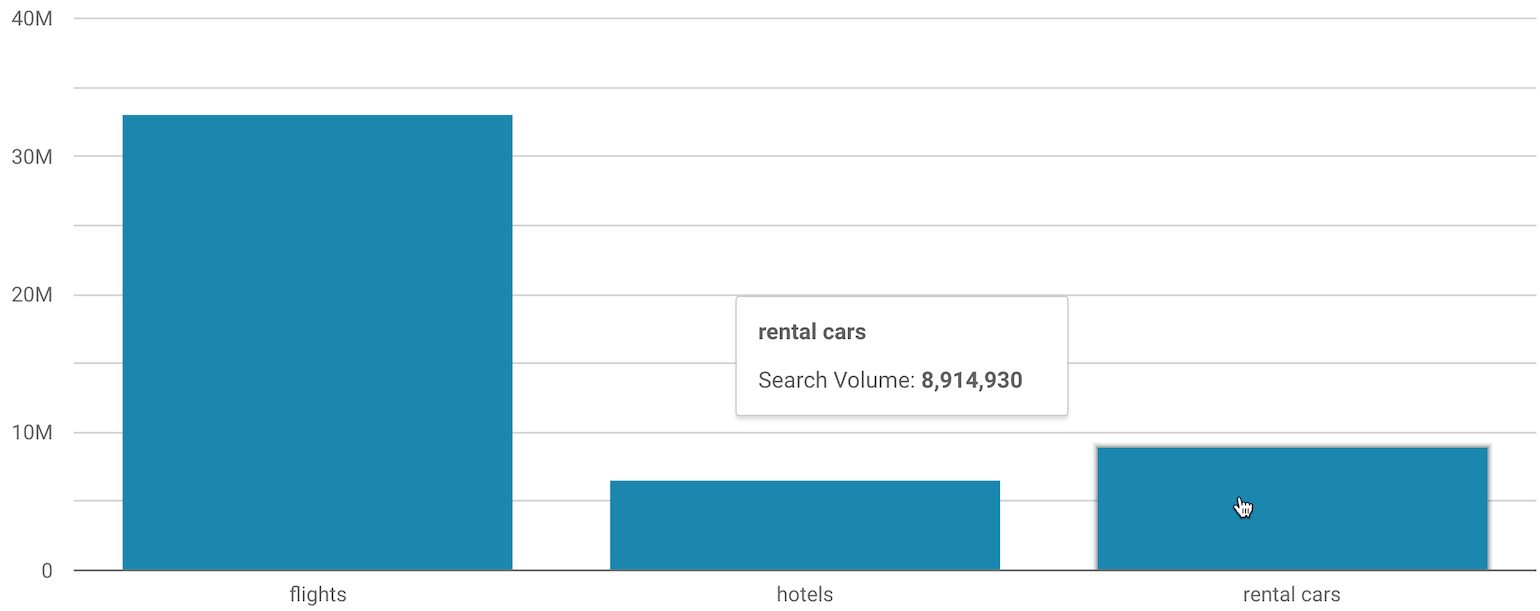Click the "flights" x-axis label
The image size is (1540, 611).
pyautogui.click(x=318, y=595)
